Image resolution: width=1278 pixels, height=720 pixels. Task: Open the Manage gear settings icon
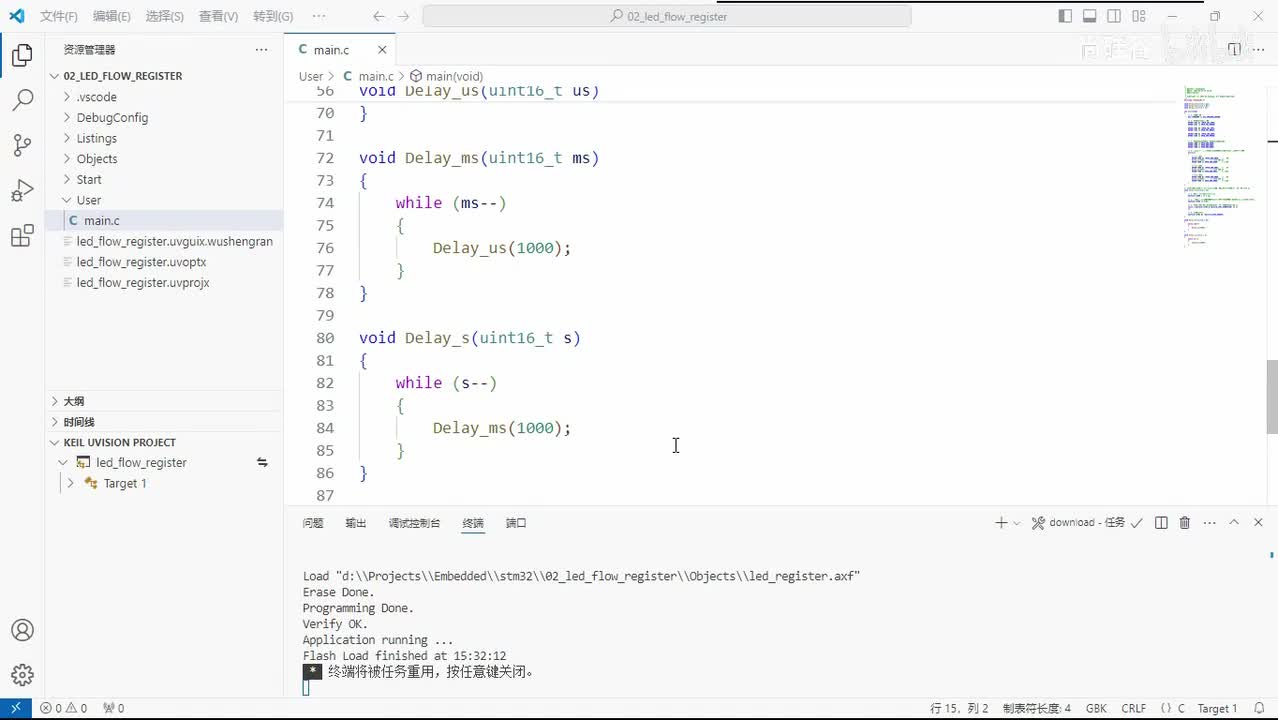[22, 674]
